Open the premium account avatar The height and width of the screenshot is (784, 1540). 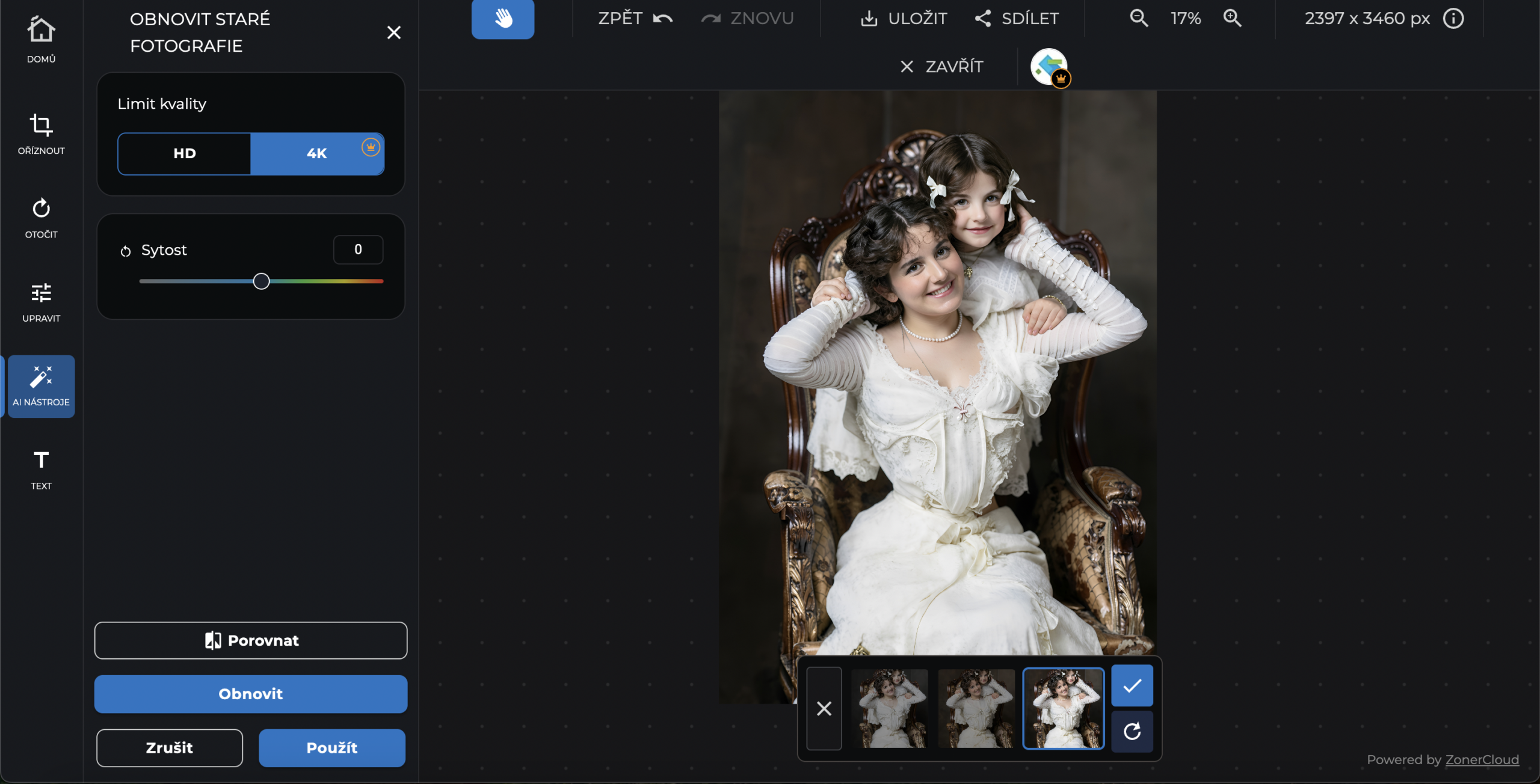point(1050,67)
